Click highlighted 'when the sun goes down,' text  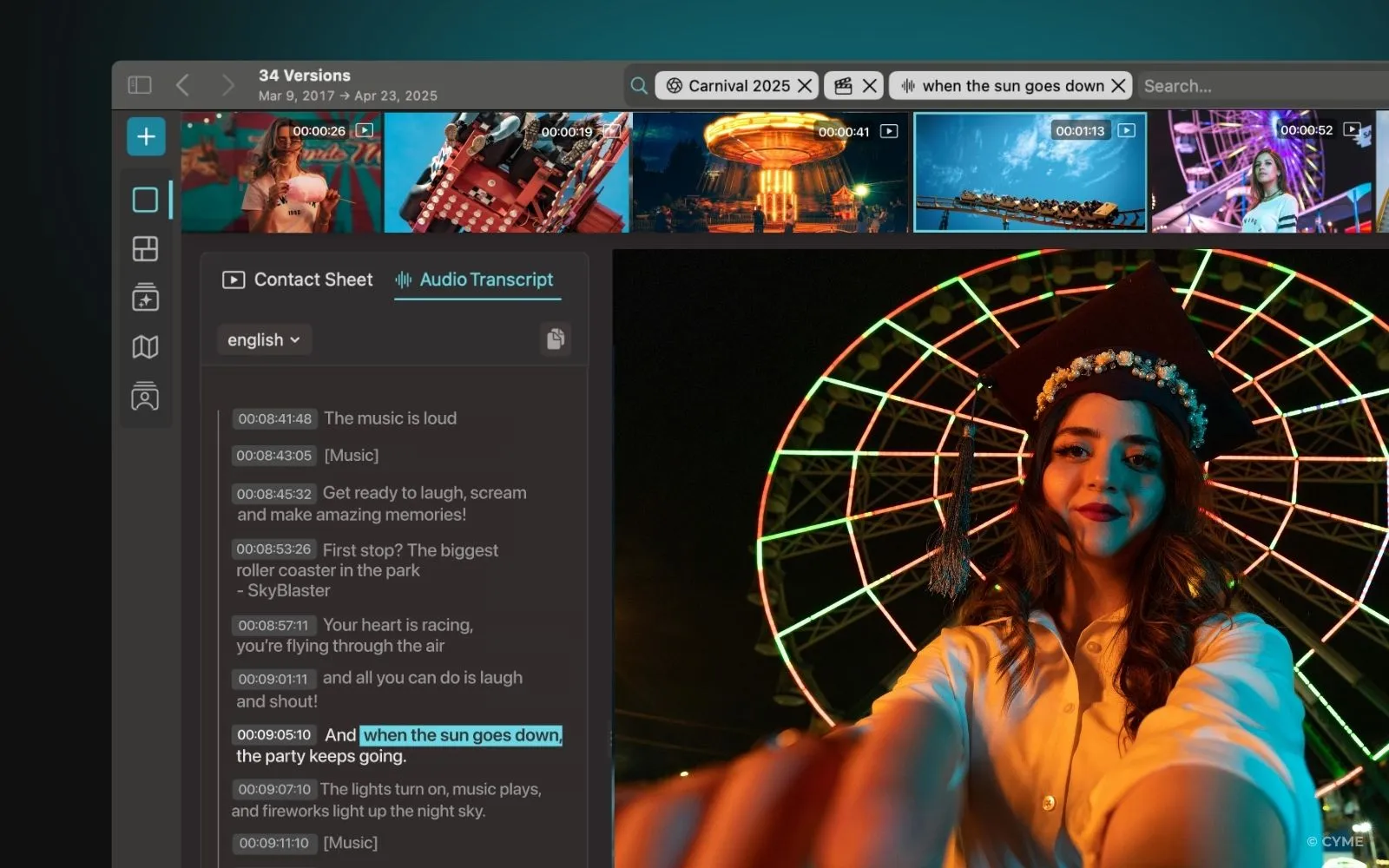461,735
